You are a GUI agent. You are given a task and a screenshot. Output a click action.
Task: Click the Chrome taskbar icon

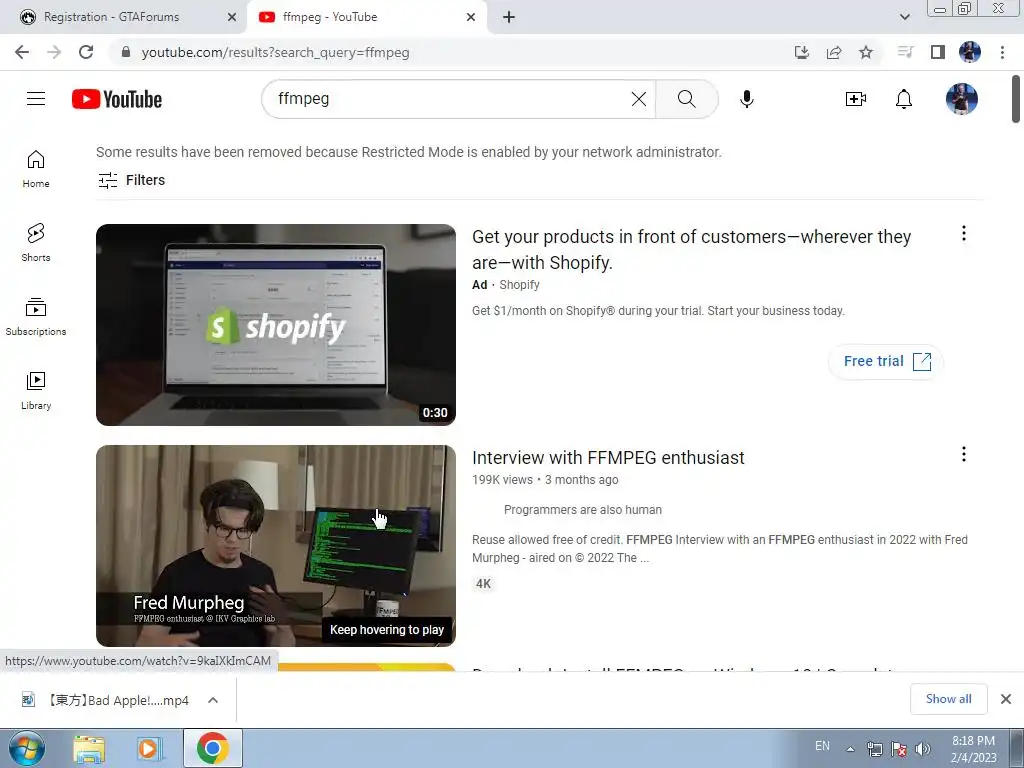[x=213, y=748]
